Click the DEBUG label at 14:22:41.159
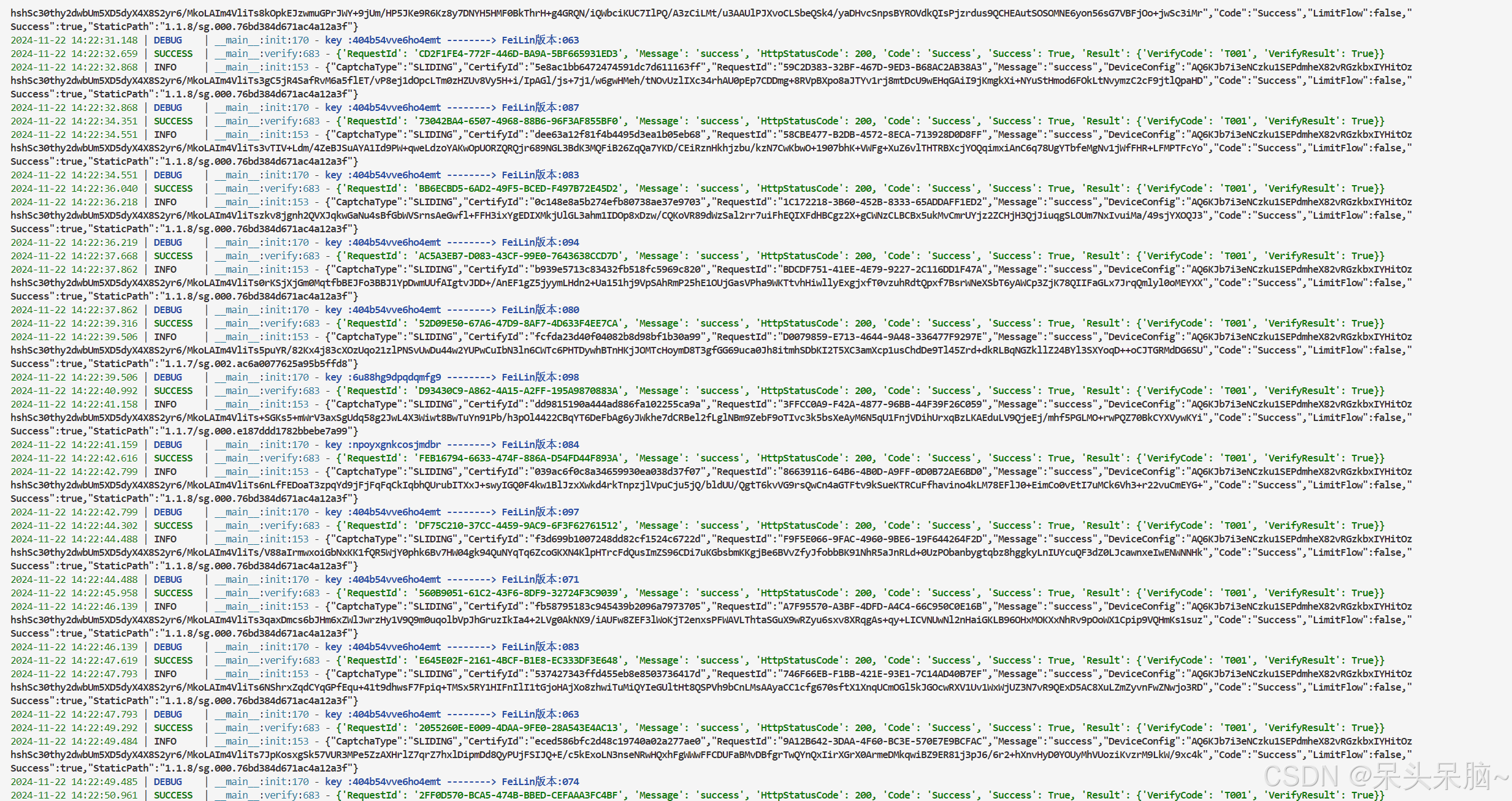1512x801 pixels. click(x=167, y=445)
